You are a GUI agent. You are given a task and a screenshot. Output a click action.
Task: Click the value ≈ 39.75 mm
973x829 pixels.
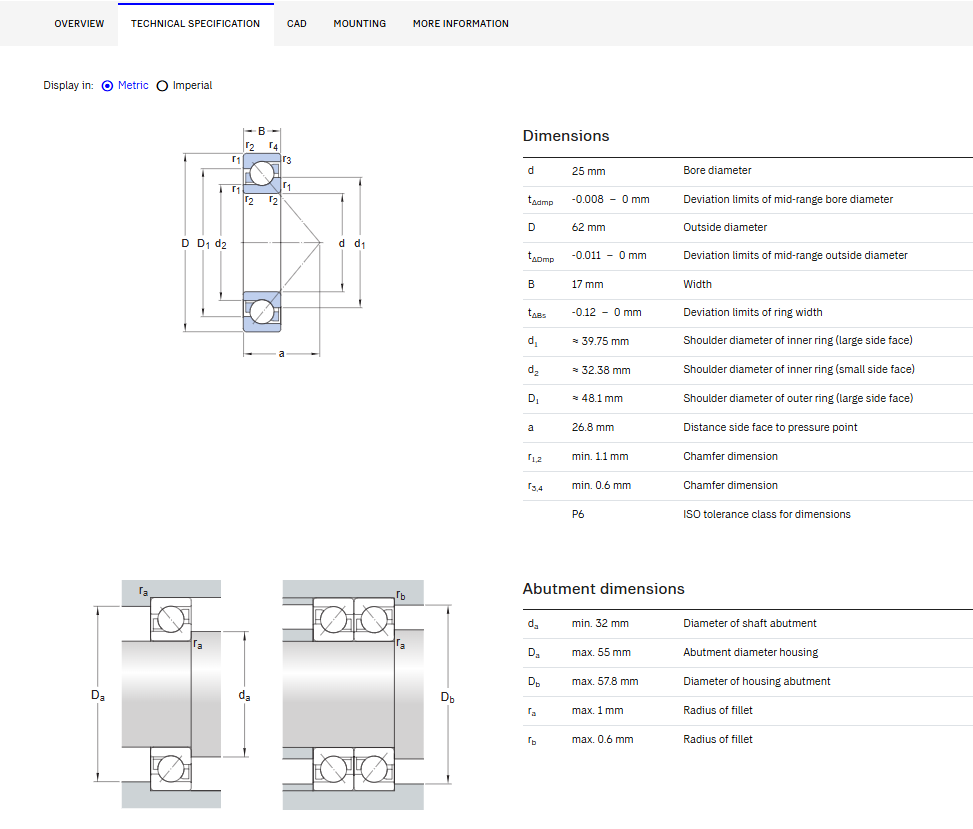tap(600, 341)
